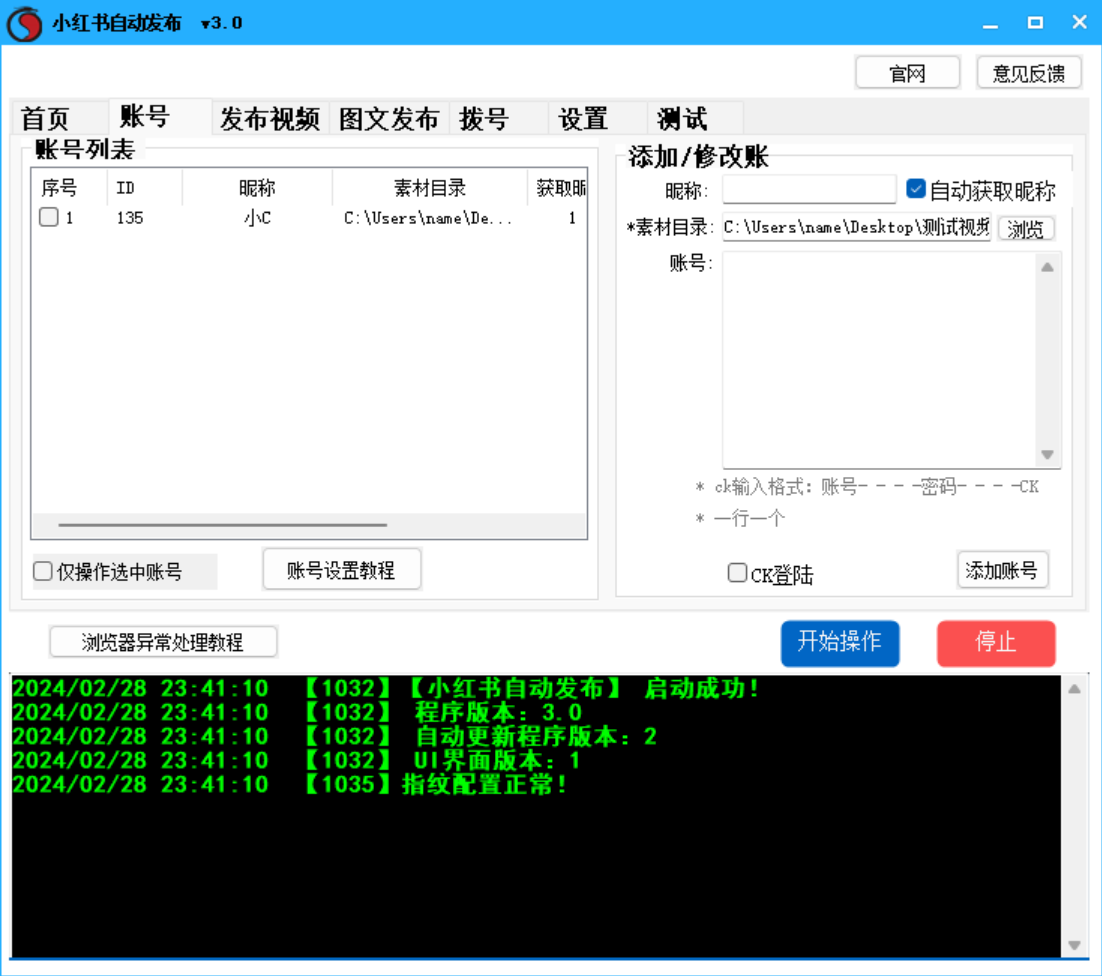
Task: Click the 启动成功 log line
Action: click(386, 688)
